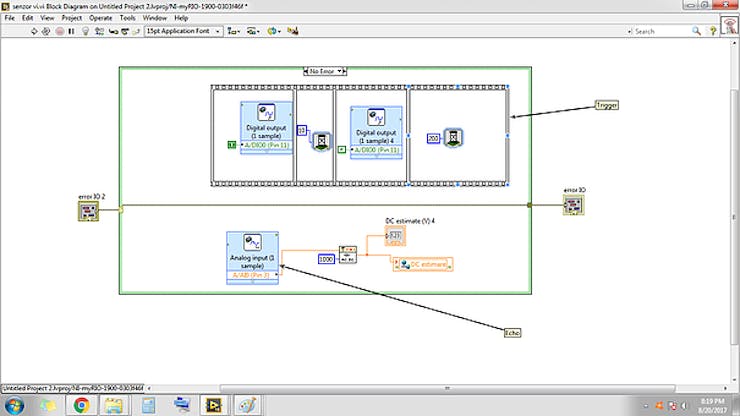Click the project path label in bottom-left status bar
This screenshot has width=740, height=416.
point(73,388)
